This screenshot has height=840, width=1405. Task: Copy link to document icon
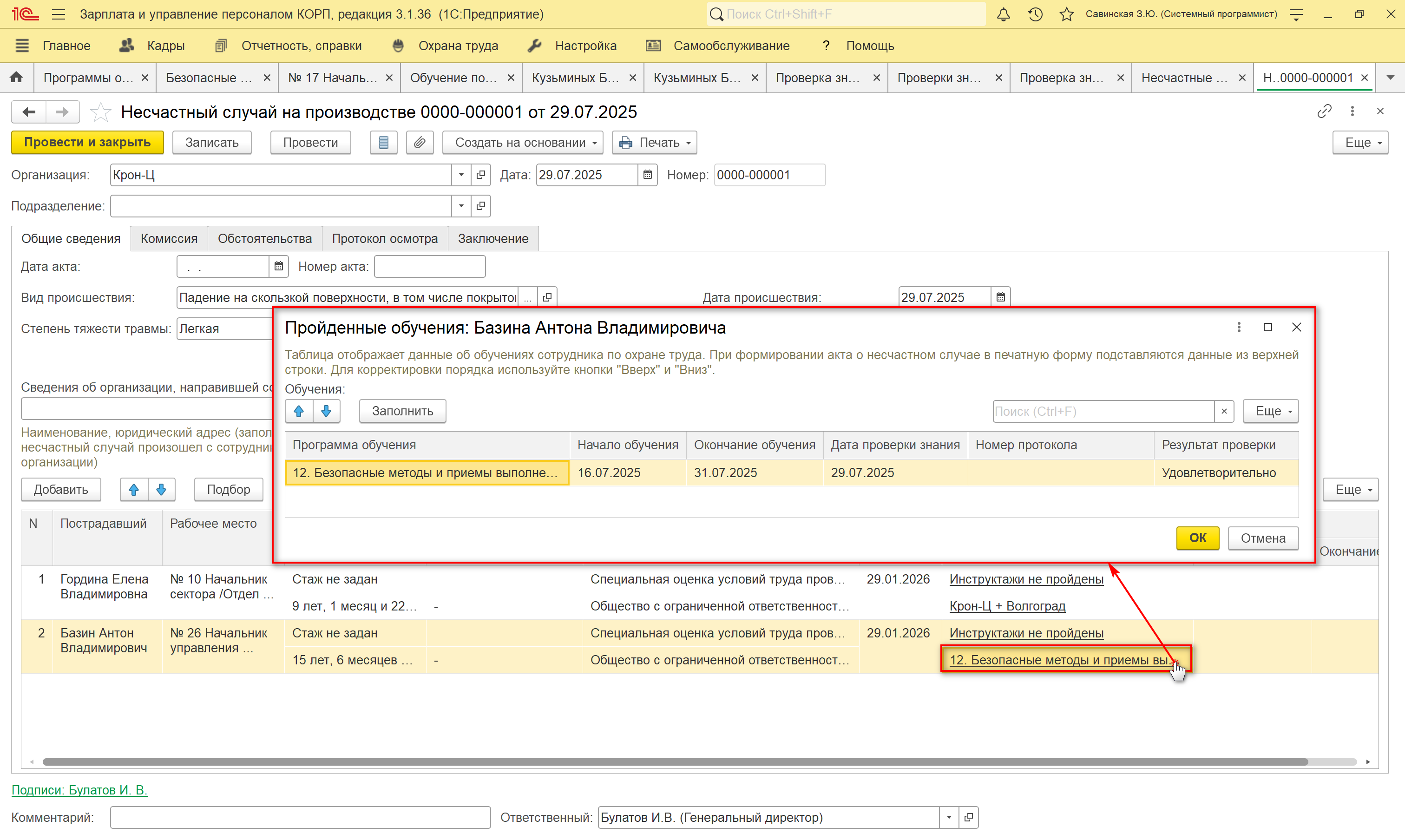1324,112
